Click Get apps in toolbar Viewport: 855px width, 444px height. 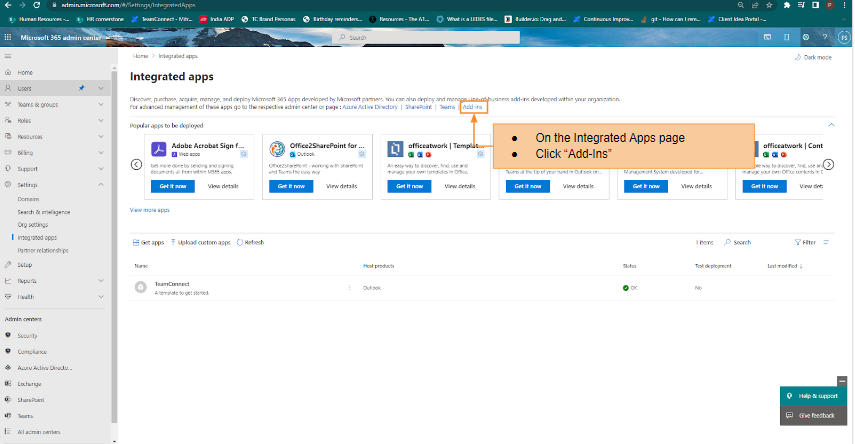click(148, 242)
